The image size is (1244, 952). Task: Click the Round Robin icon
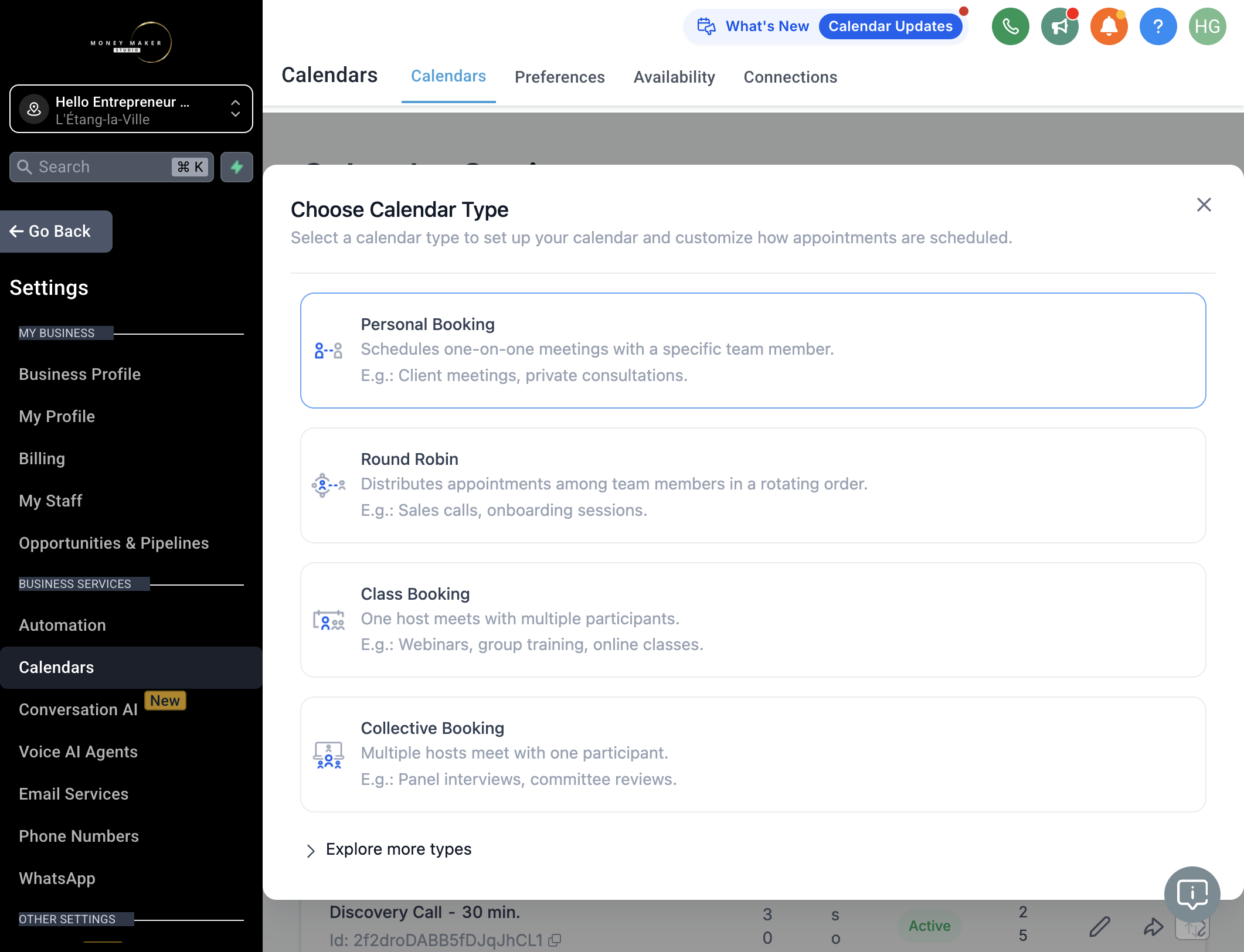328,485
